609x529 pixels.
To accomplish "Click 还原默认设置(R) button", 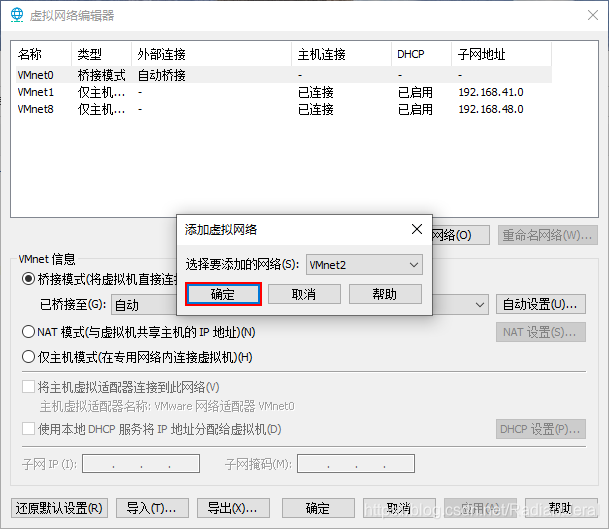I will tap(59, 508).
